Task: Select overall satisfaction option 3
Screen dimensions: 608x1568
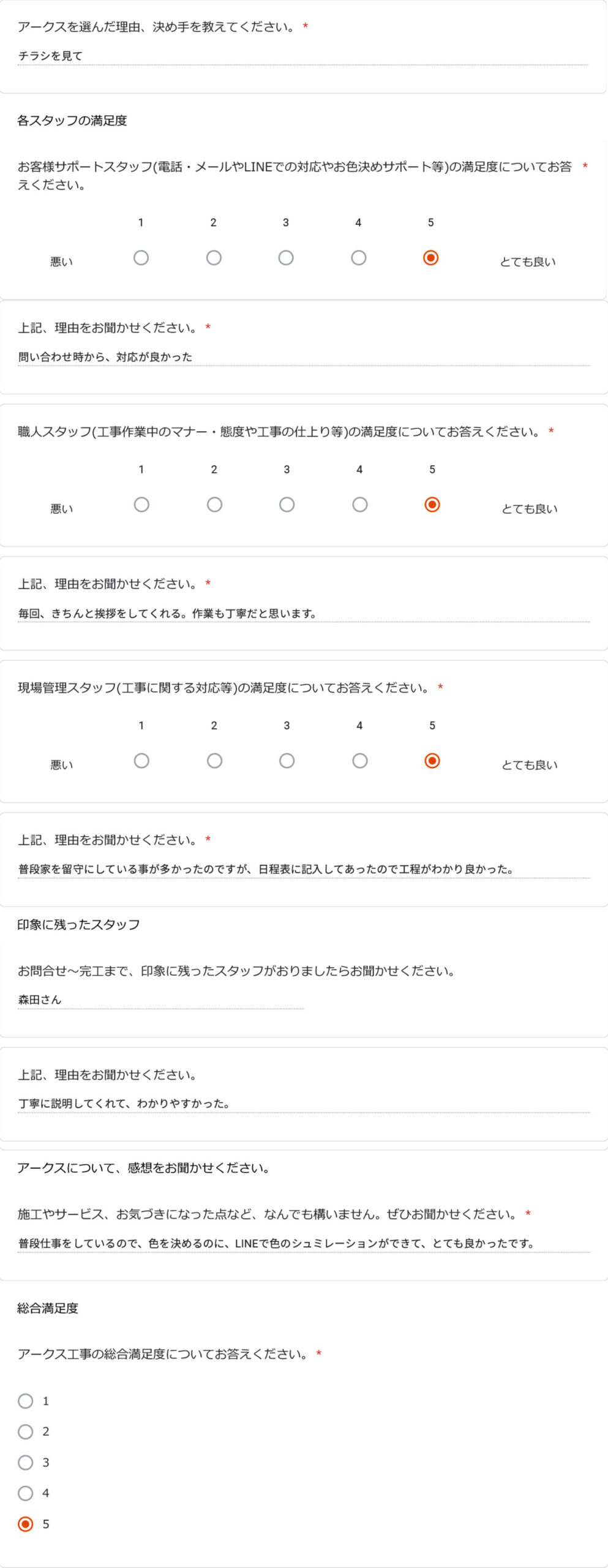Action: point(26,1463)
